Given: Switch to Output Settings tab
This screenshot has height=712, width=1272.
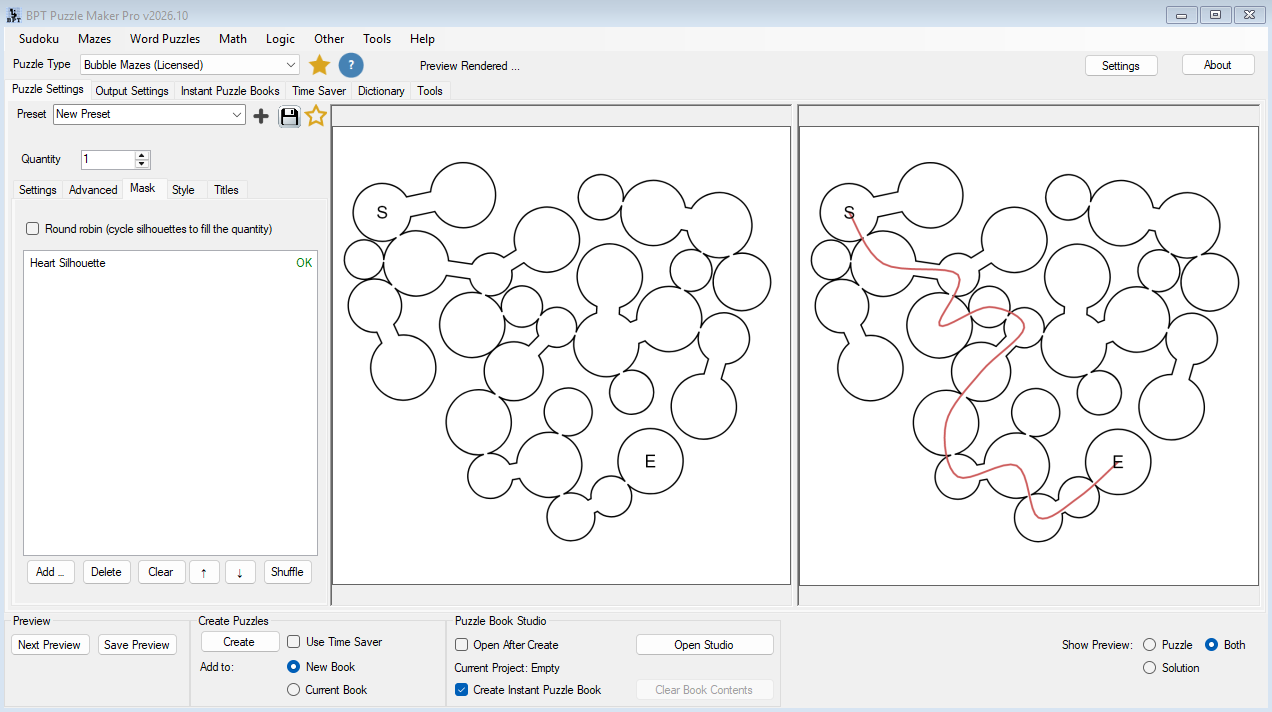Looking at the screenshot, I should pos(132,91).
